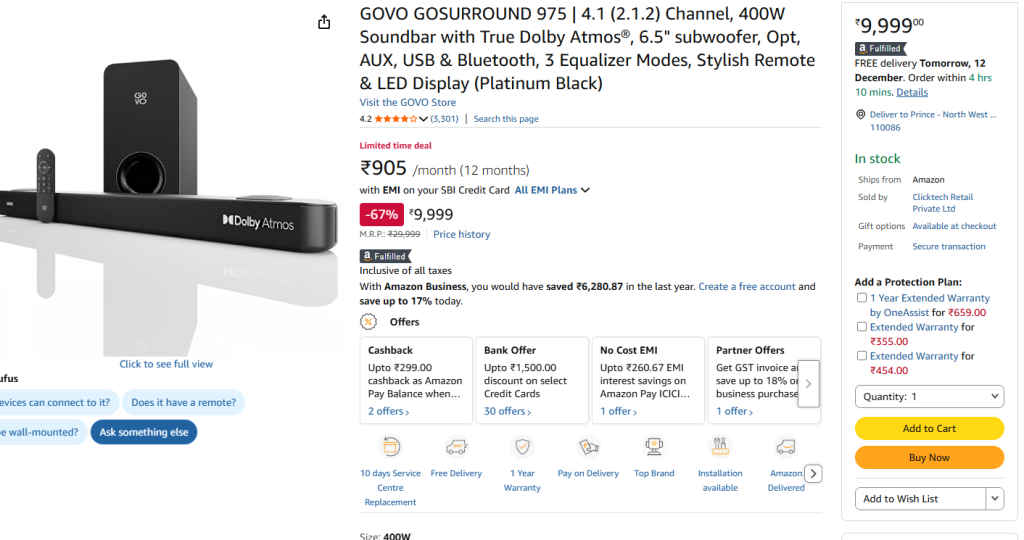
Task: Open the Quantity dropdown
Action: (929, 397)
